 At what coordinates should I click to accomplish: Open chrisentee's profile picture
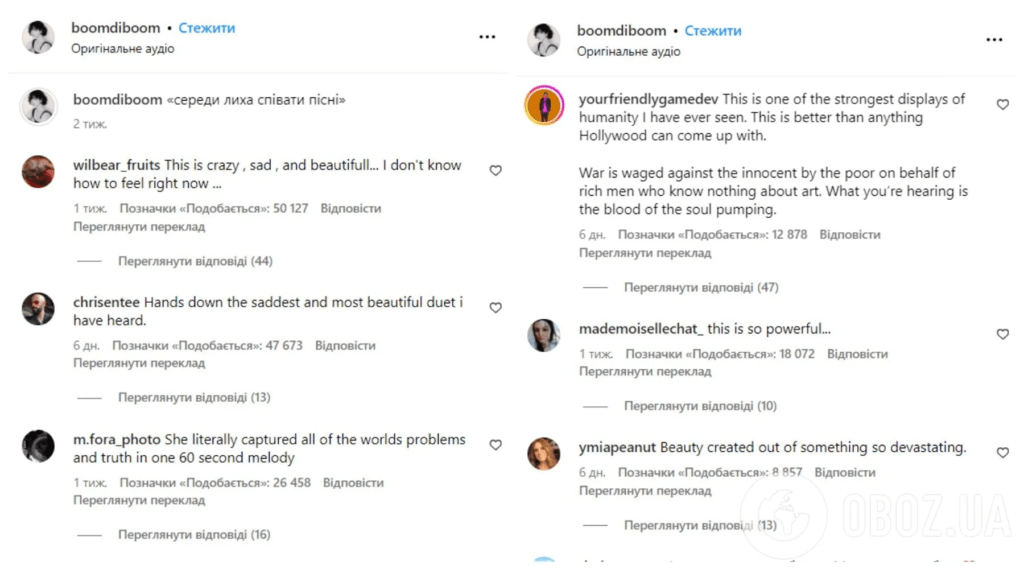click(x=39, y=308)
